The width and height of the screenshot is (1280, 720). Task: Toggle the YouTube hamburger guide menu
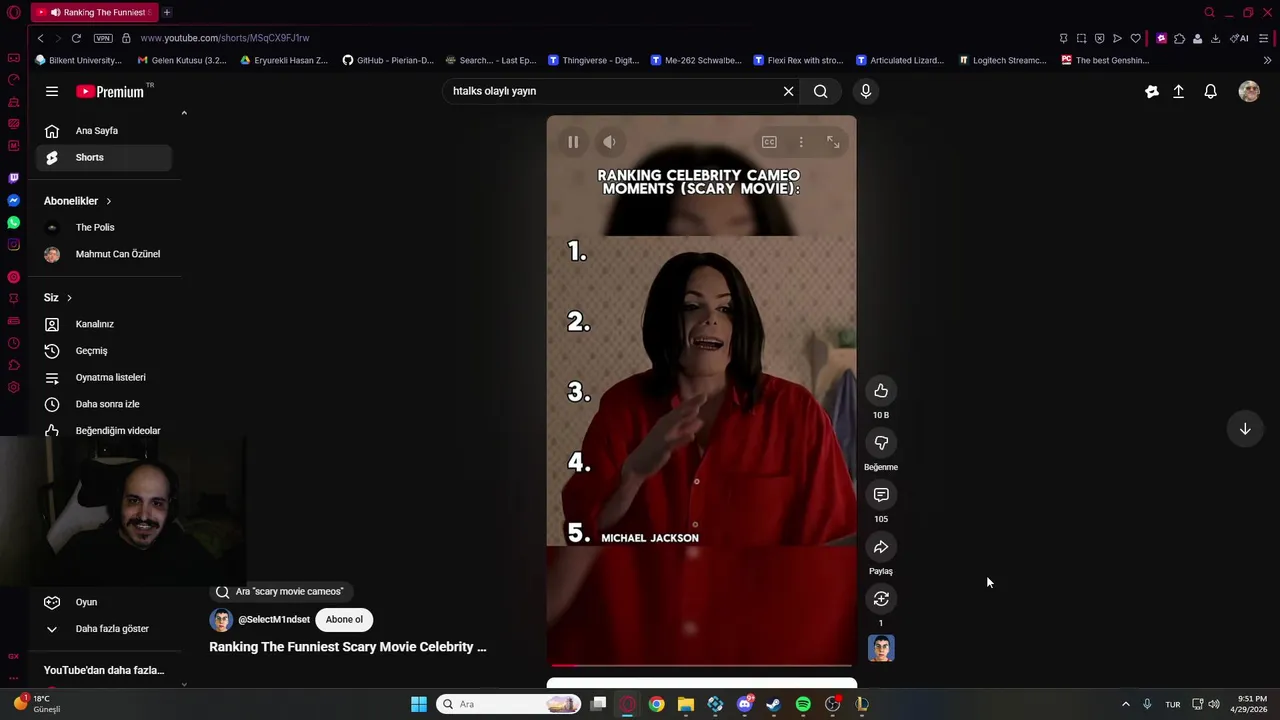click(x=52, y=91)
